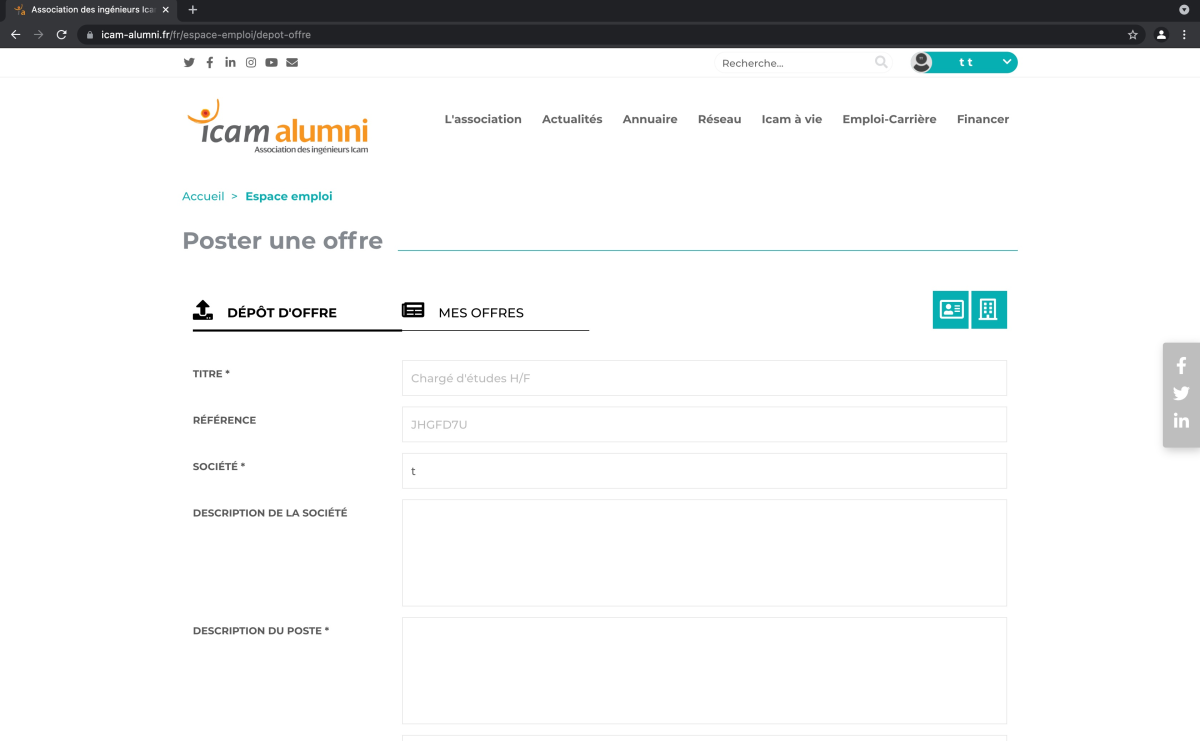Focus the Titre input field
Viewport: 1200px width, 741px height.
pos(703,378)
